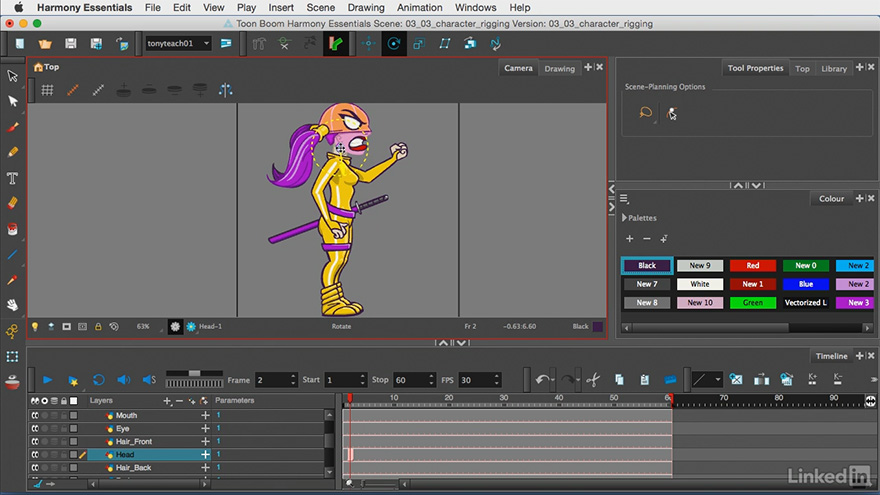880x495 pixels.
Task: Activate the Scale tool
Action: point(419,44)
